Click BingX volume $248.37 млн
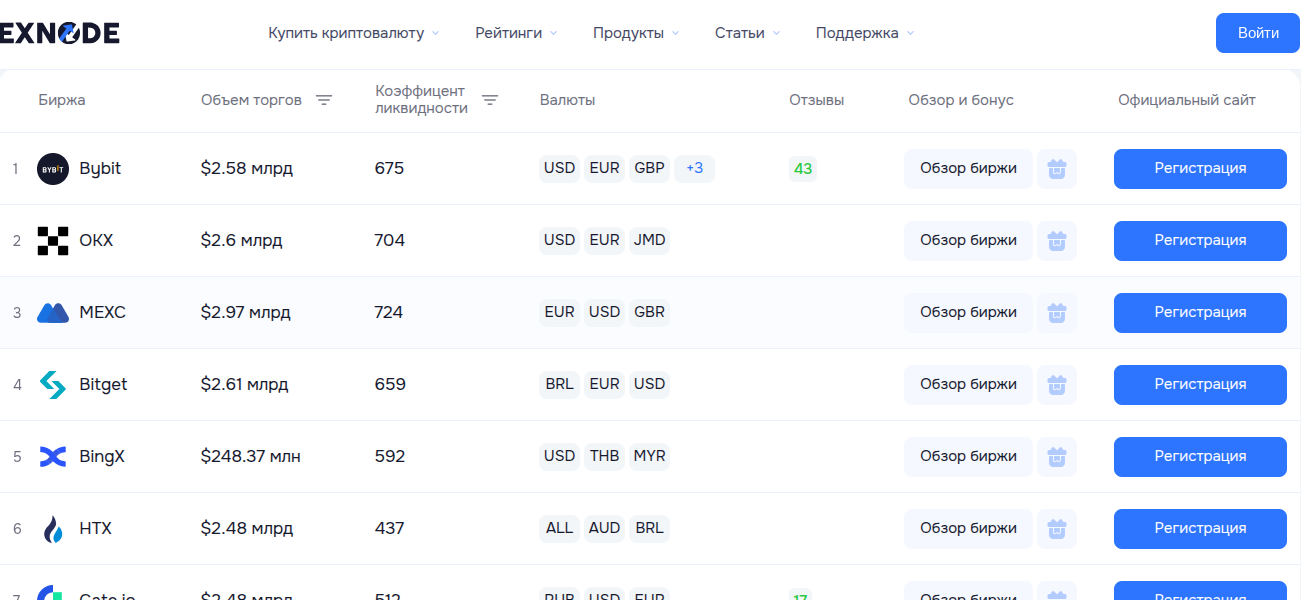 click(251, 457)
